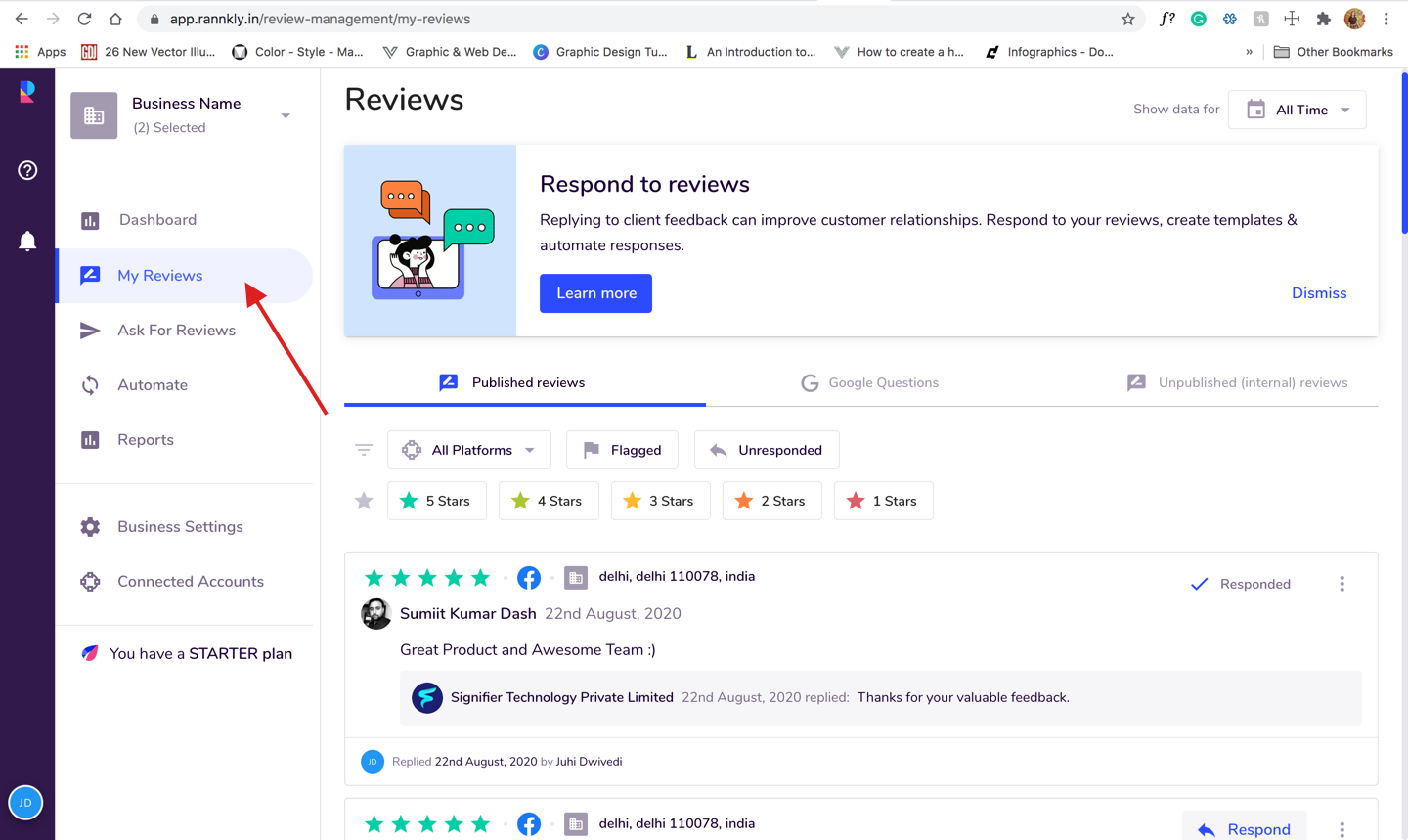The width and height of the screenshot is (1408, 840).
Task: Open the notifications bell icon
Action: (27, 241)
